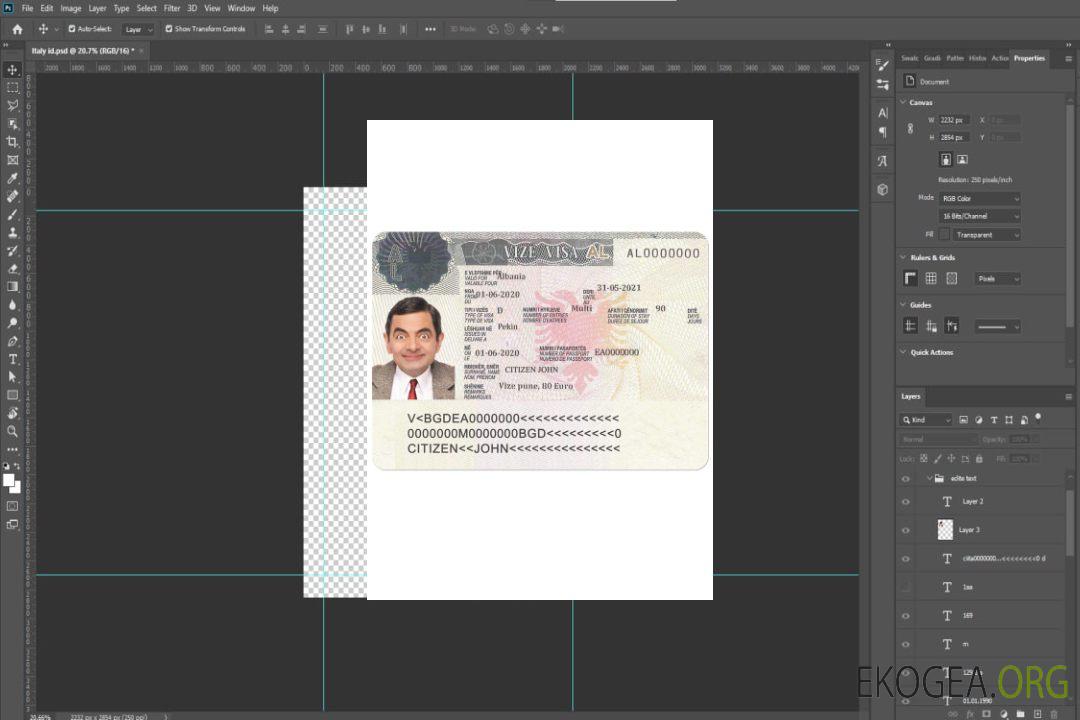Viewport: 1080px width, 720px height.
Task: Hide Layer 3 visibility eye
Action: (906, 530)
